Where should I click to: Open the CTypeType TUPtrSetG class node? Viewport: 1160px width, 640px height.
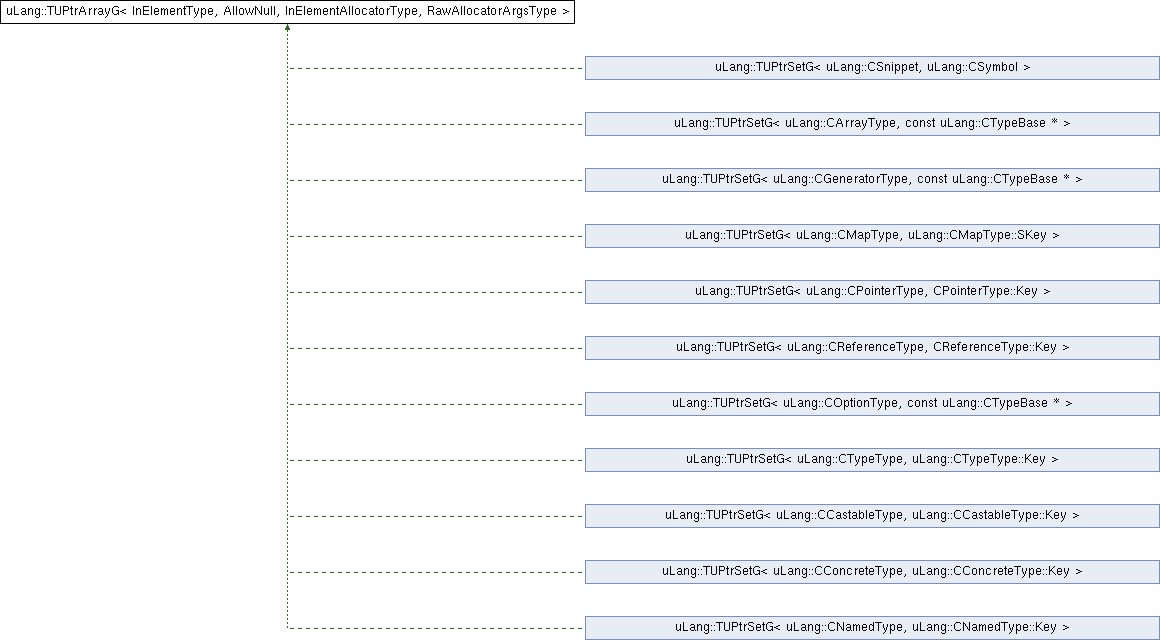click(872, 460)
